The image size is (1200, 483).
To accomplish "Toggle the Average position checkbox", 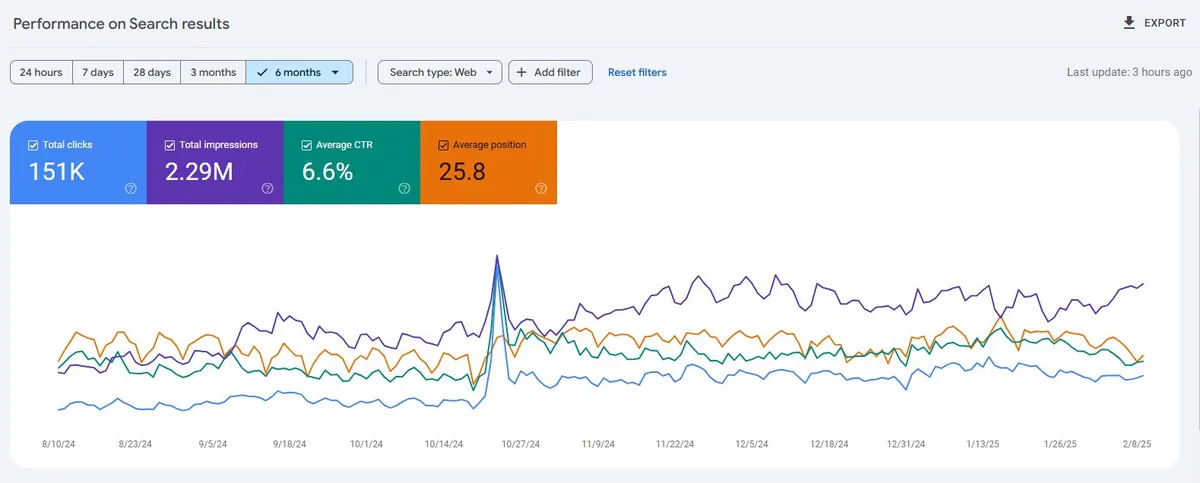I will tap(444, 145).
